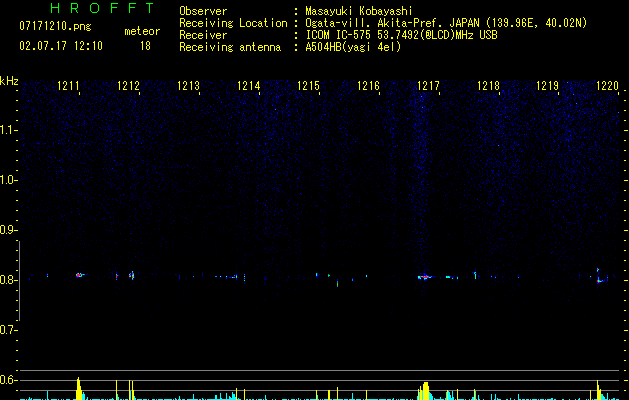Viewport: 629px width, 400px height.
Task: Click the L-shaped echo near 1220
Action: click(x=600, y=276)
